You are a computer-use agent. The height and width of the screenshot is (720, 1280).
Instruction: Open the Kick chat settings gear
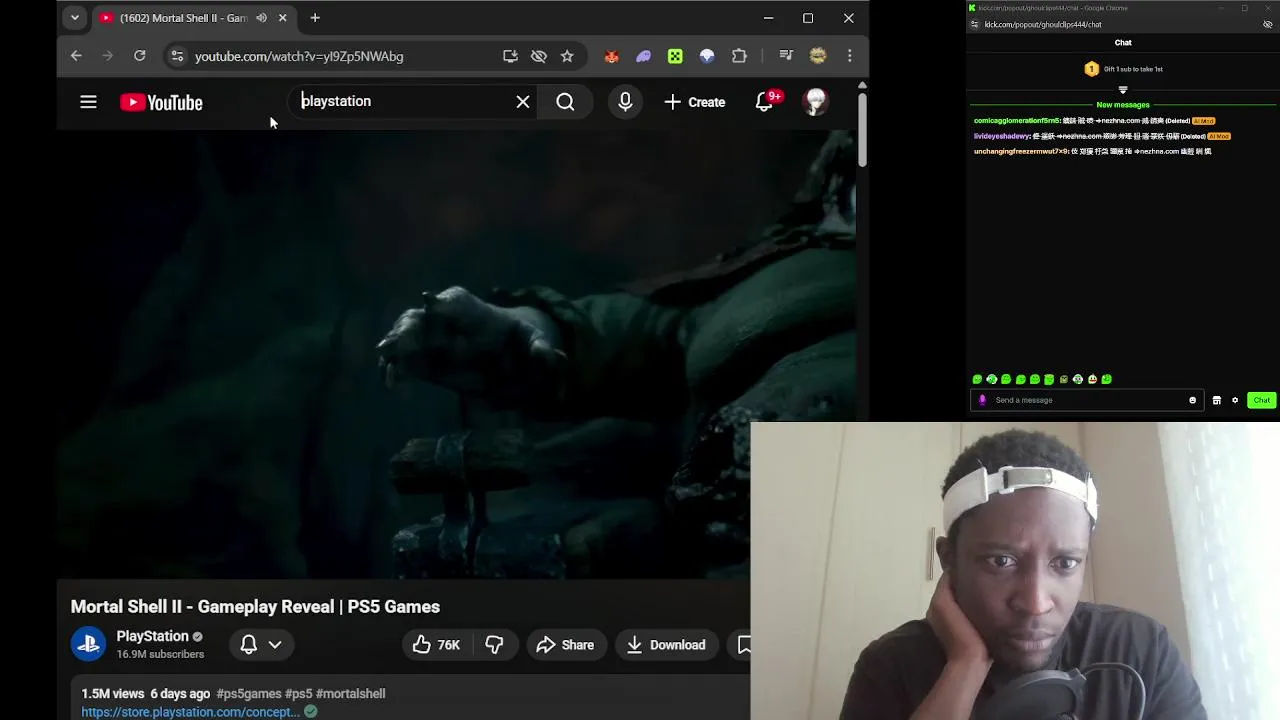(x=1235, y=400)
